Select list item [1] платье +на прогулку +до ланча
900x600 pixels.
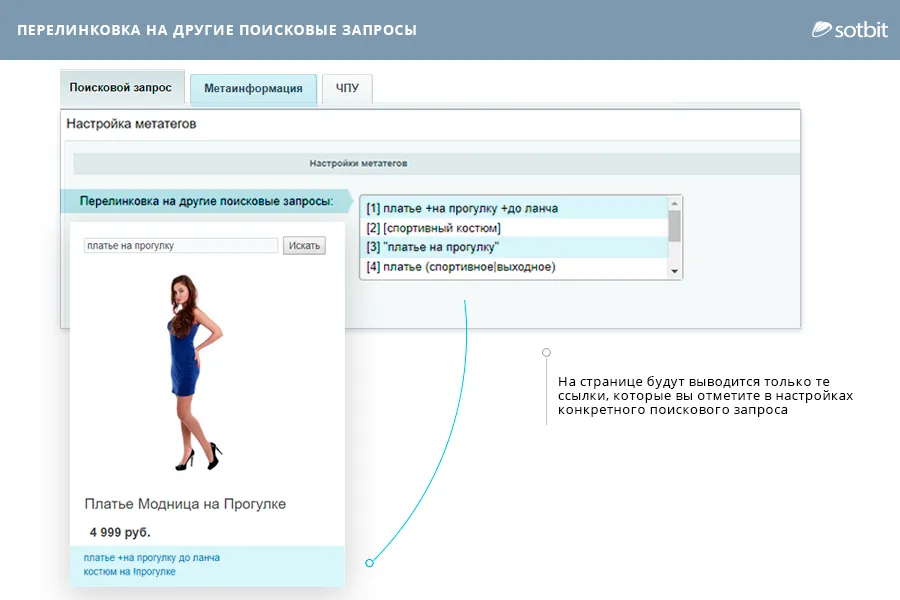click(514, 208)
